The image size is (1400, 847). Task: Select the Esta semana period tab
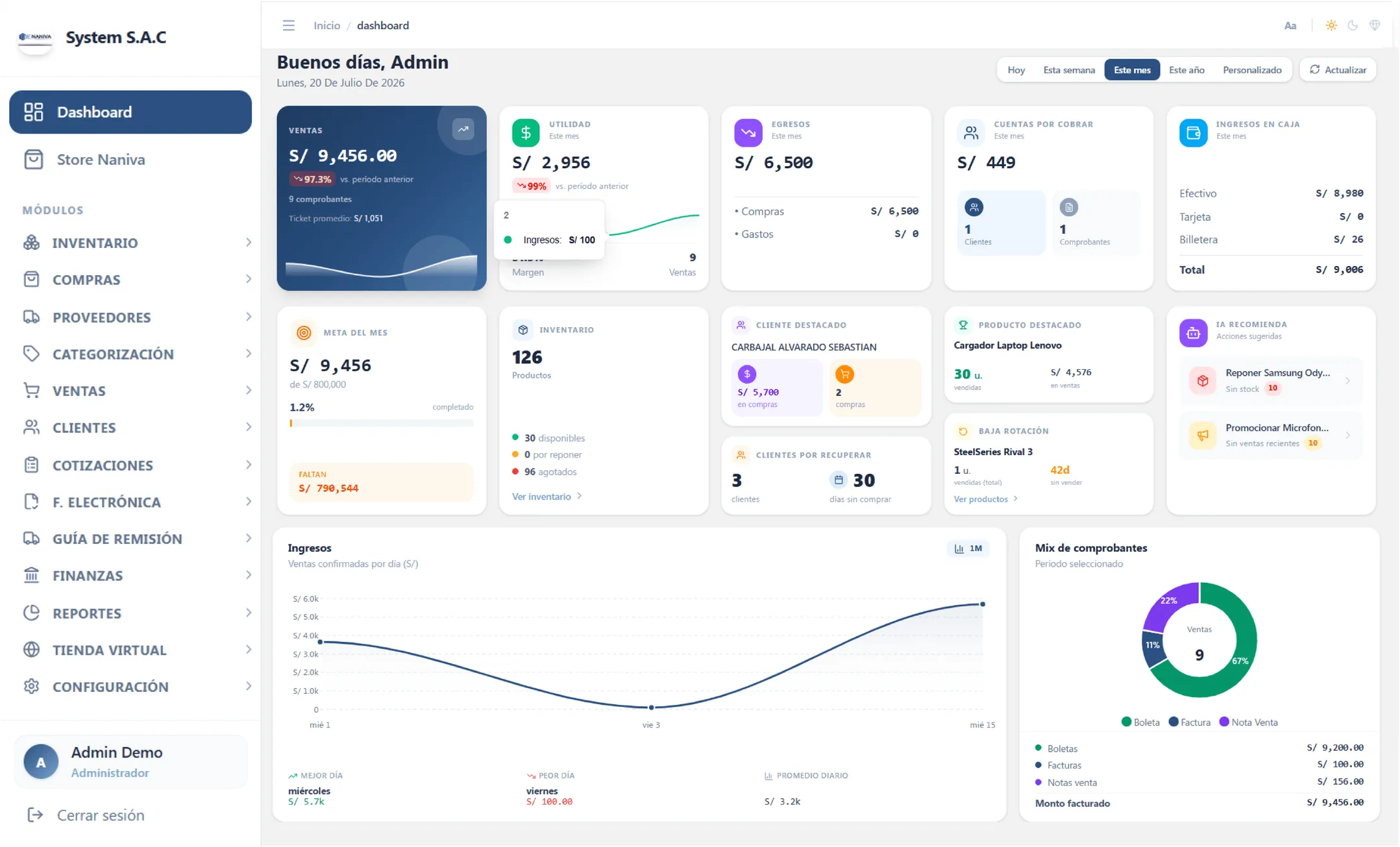1069,69
